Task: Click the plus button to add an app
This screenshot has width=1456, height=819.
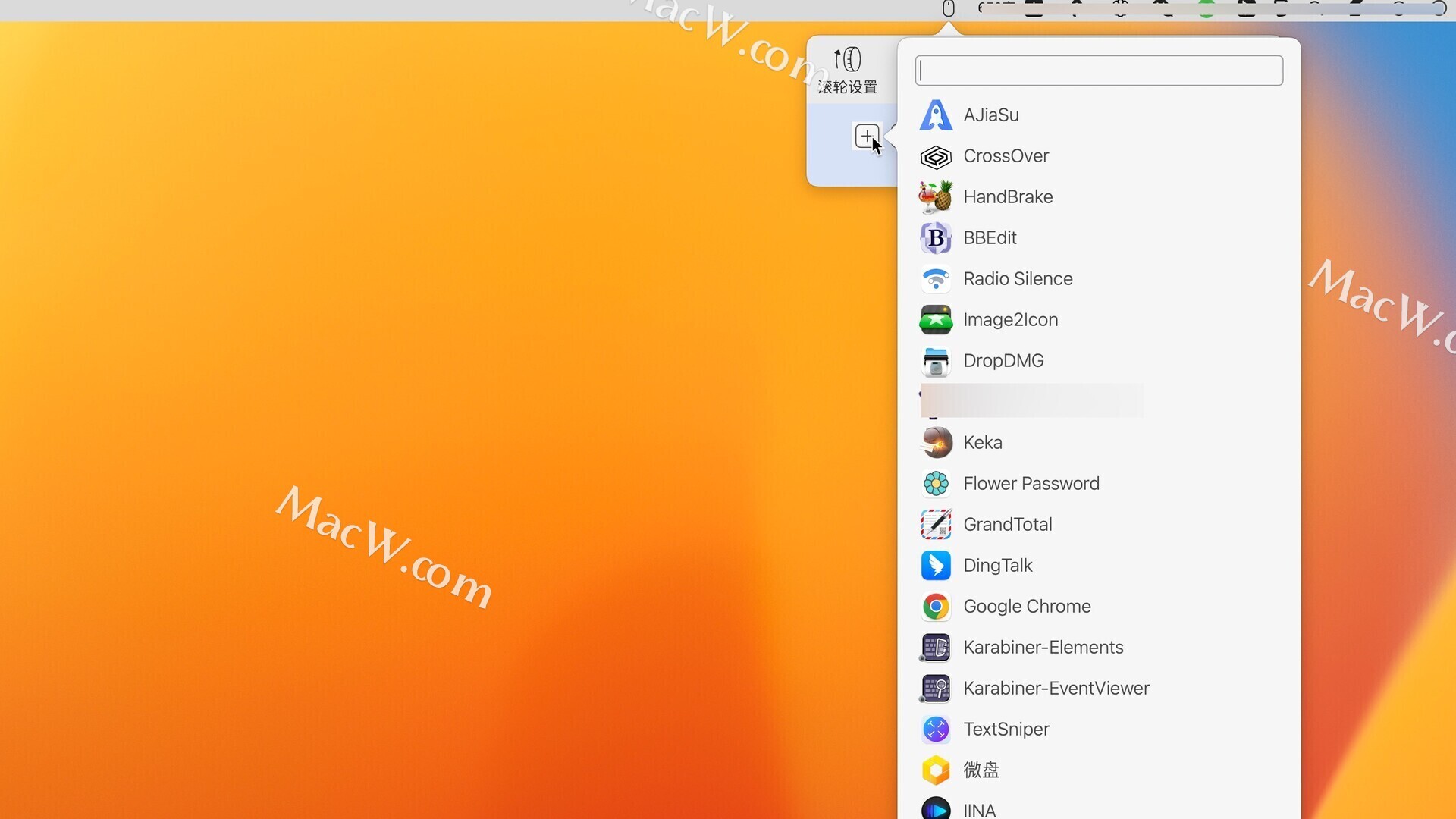Action: point(867,136)
